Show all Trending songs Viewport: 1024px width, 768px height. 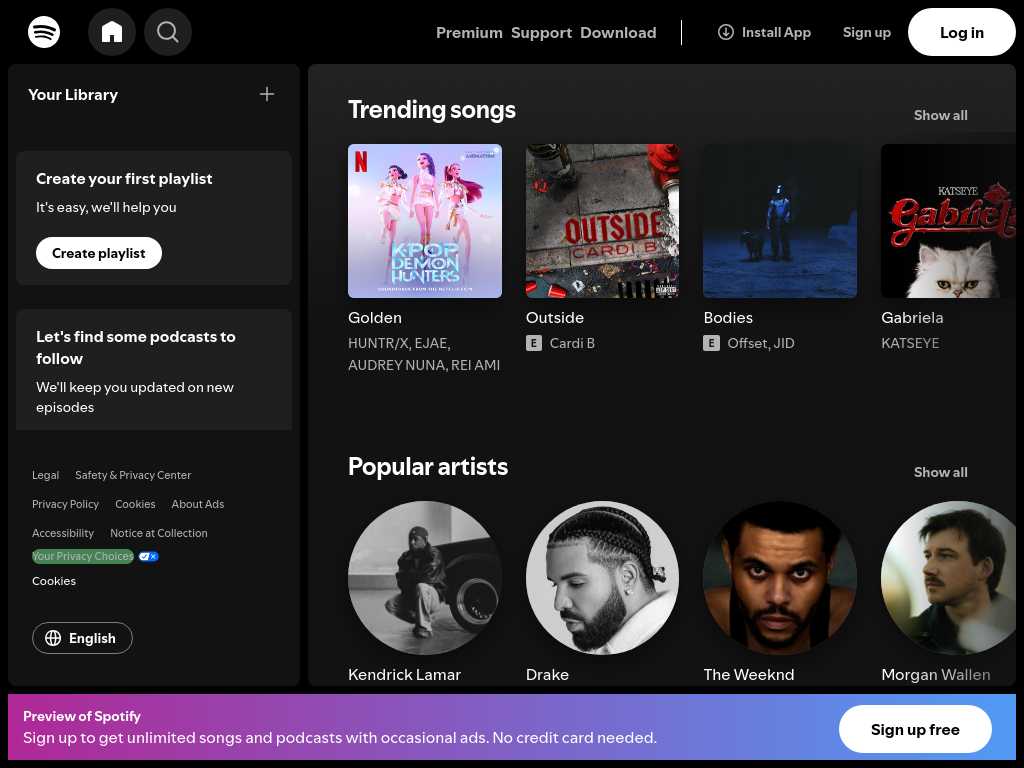pos(940,115)
